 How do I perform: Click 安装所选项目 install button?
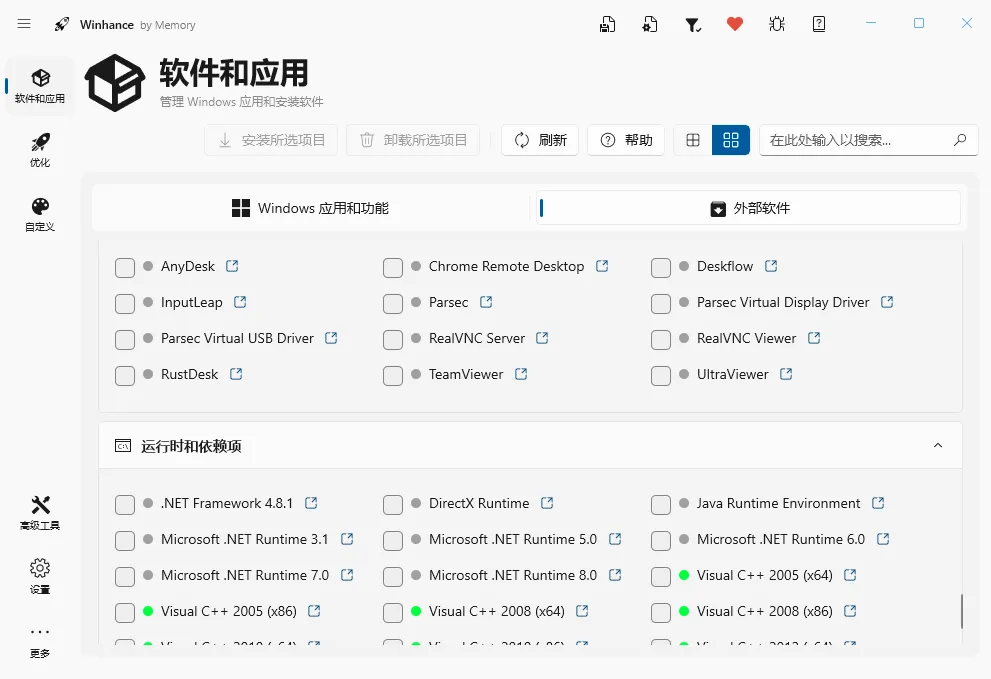(x=271, y=140)
